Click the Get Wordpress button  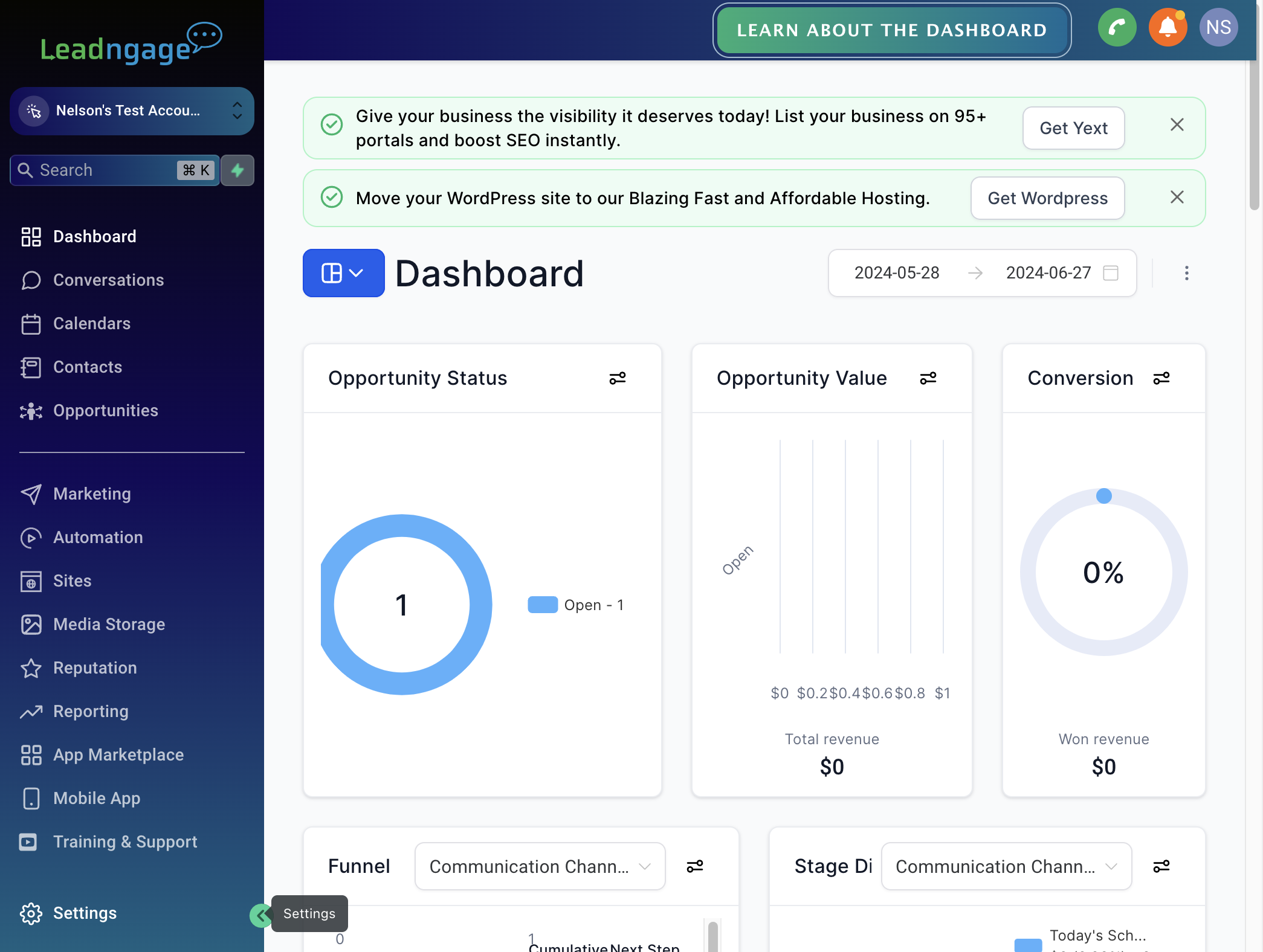(1047, 198)
